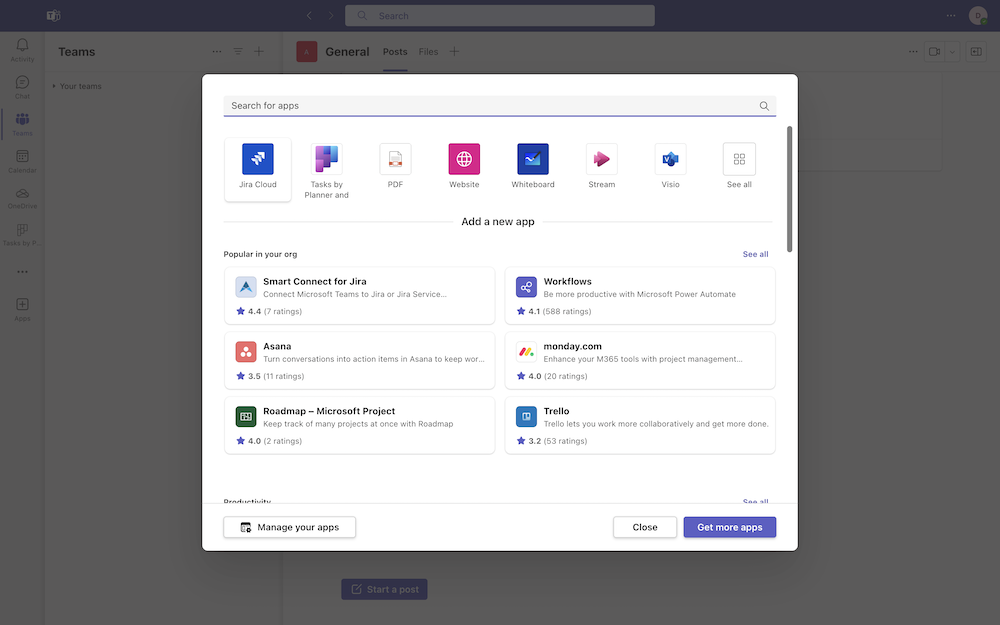Pick the Whiteboard app tile

[x=533, y=167]
